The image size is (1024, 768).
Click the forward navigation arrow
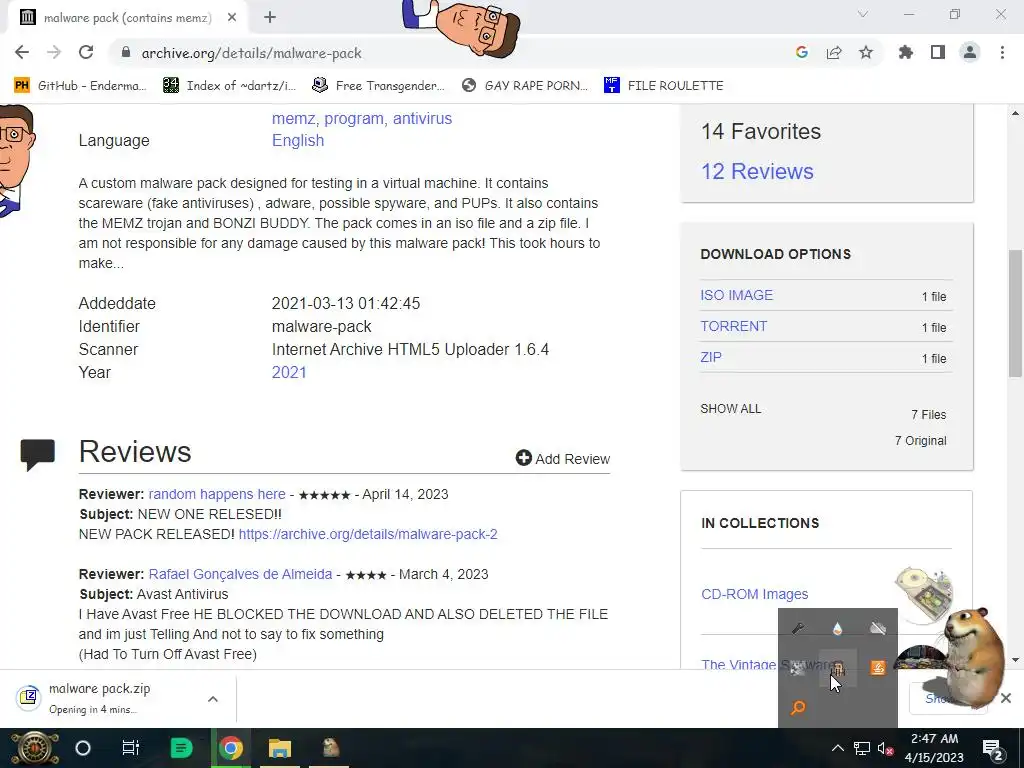click(x=54, y=52)
